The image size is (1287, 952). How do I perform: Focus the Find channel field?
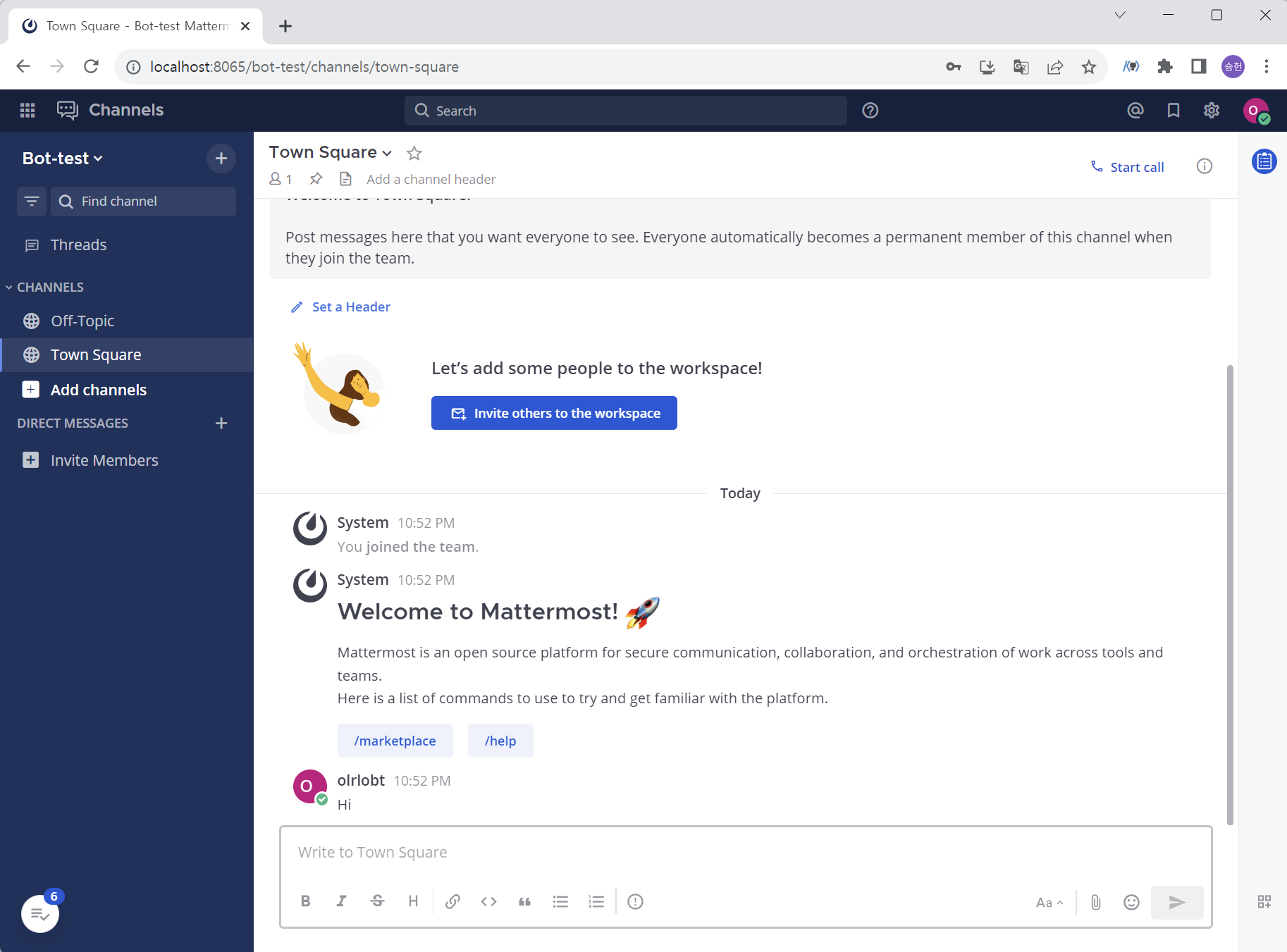[x=143, y=202]
